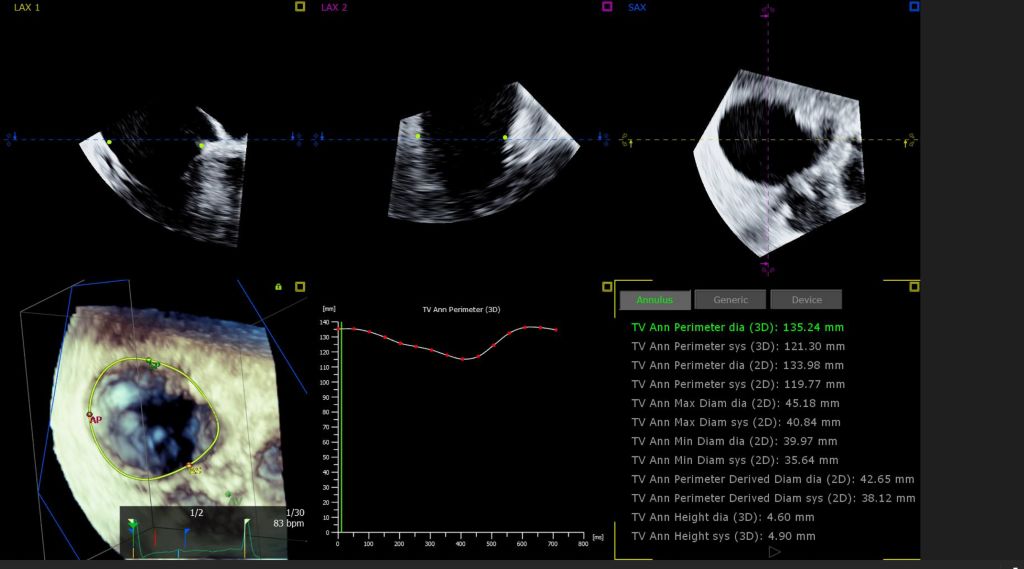Maximize the 3D volume rendering view
This screenshot has width=1024, height=569.
[x=300, y=287]
